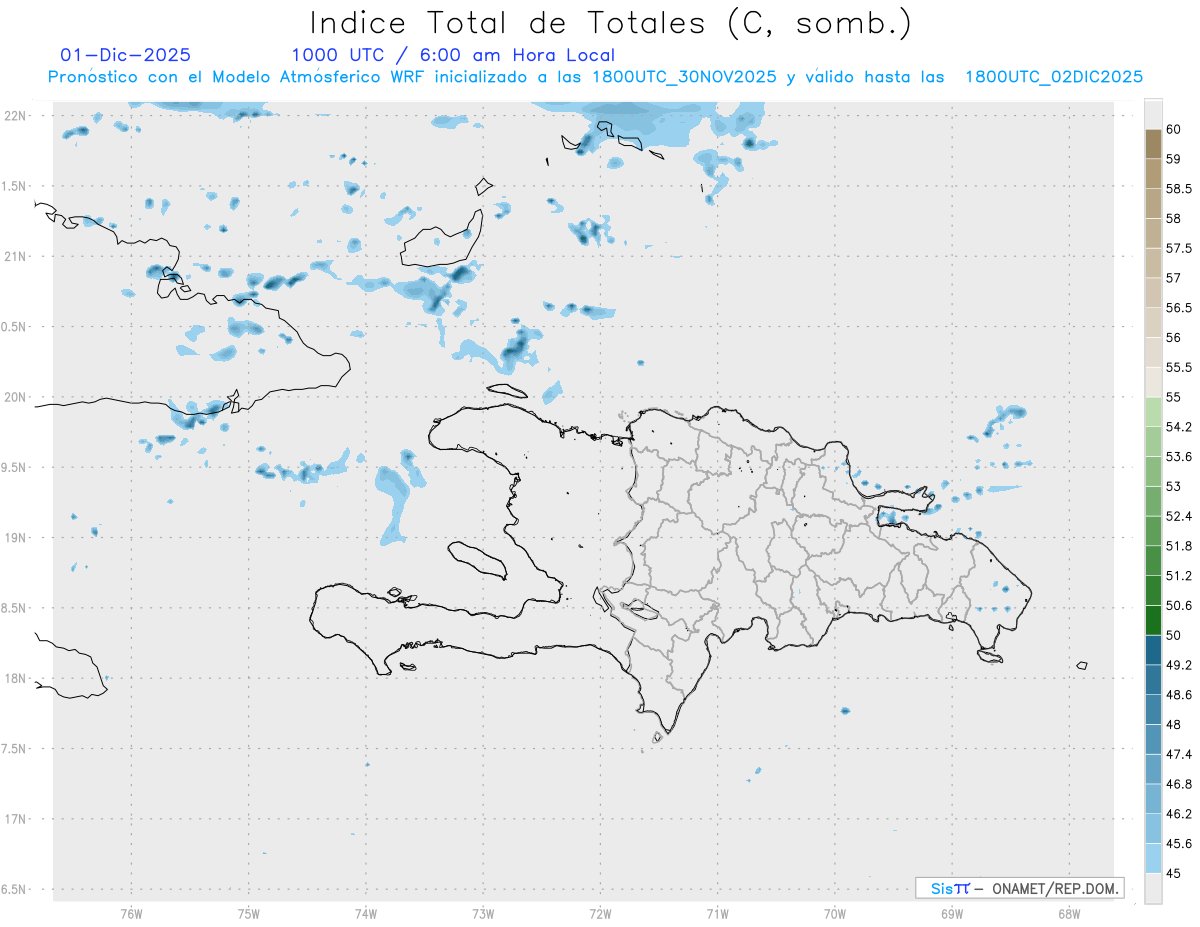The height and width of the screenshot is (927, 1200).
Task: Click the '76W' longitude label
Action: click(x=131, y=913)
